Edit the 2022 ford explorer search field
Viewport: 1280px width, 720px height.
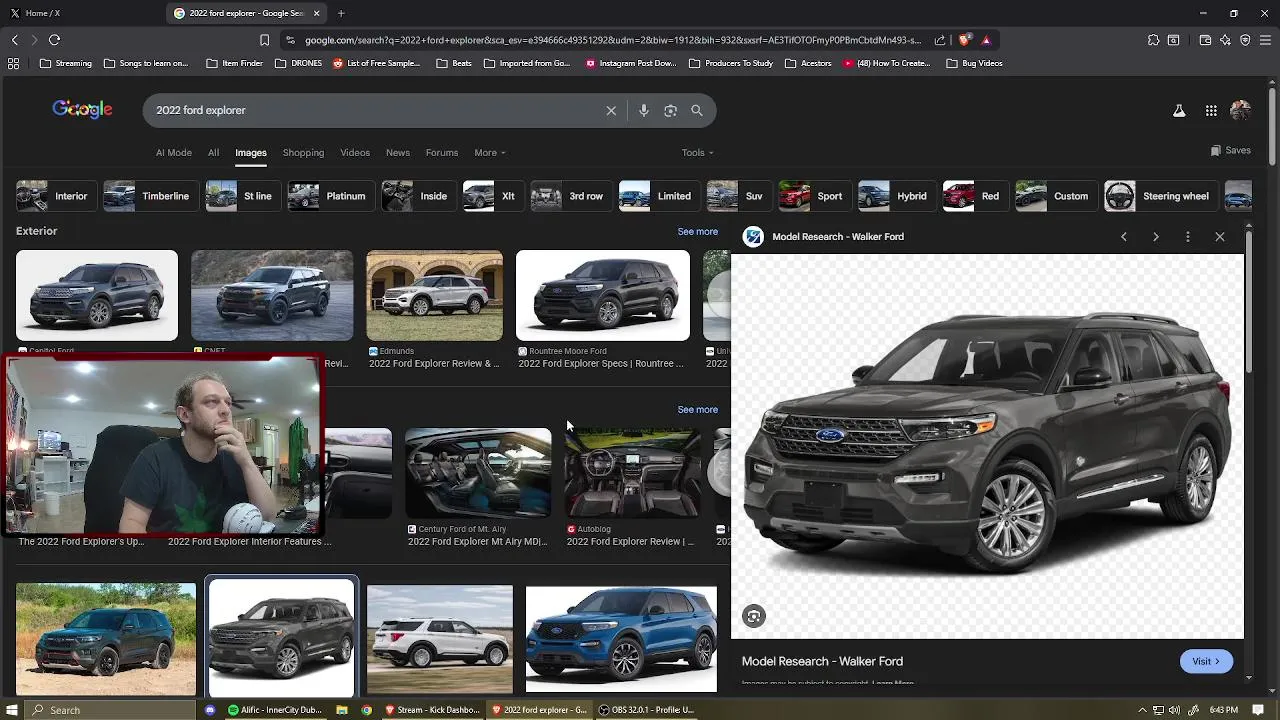(x=375, y=110)
